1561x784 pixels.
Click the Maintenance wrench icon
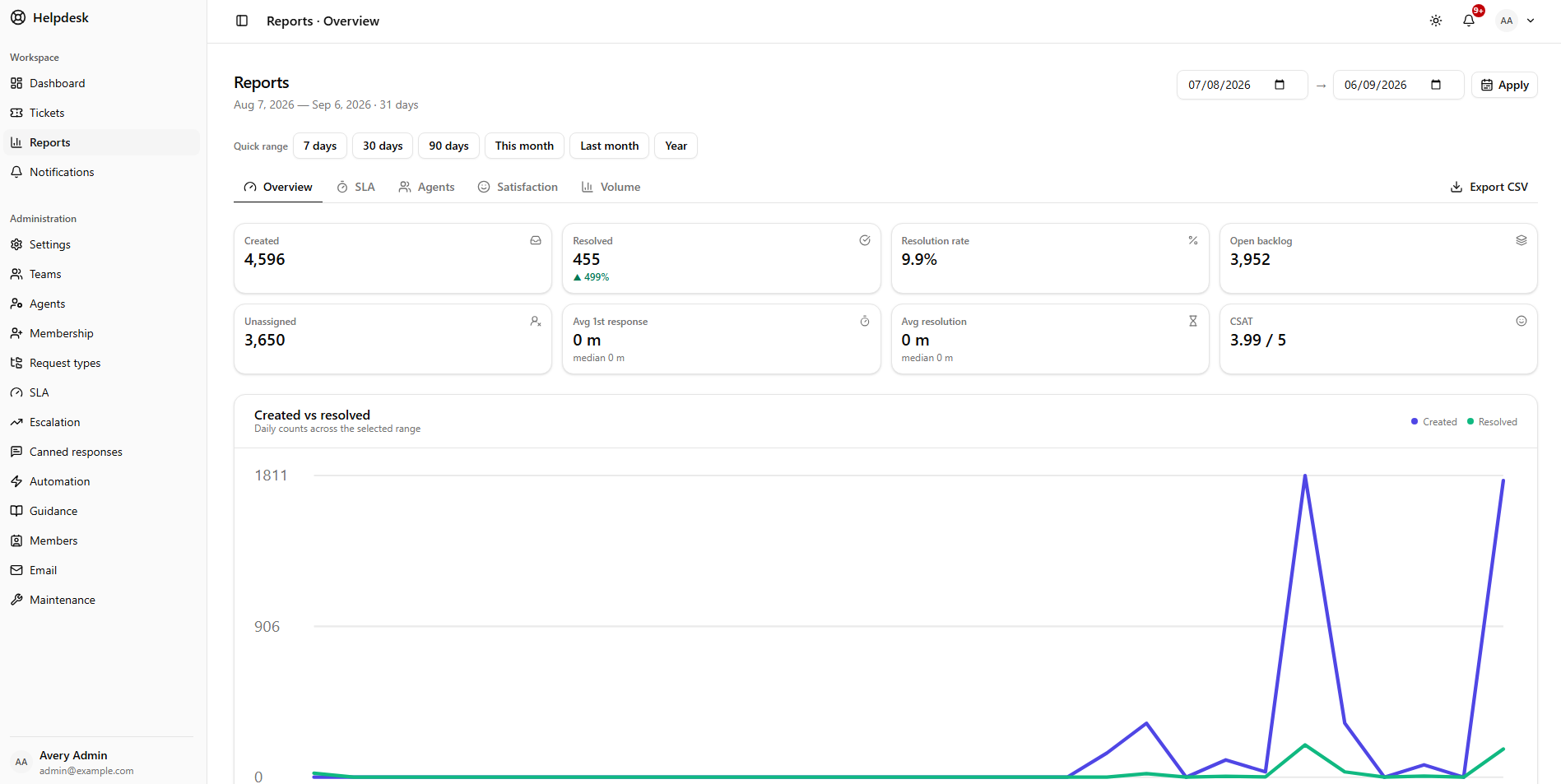coord(16,600)
